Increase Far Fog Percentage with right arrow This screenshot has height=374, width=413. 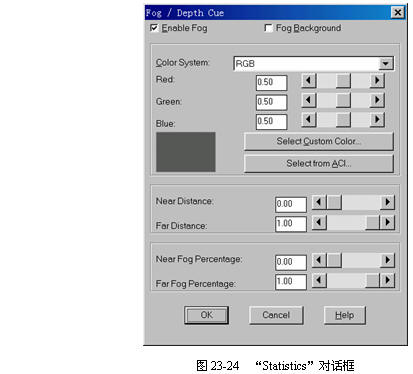tap(387, 280)
